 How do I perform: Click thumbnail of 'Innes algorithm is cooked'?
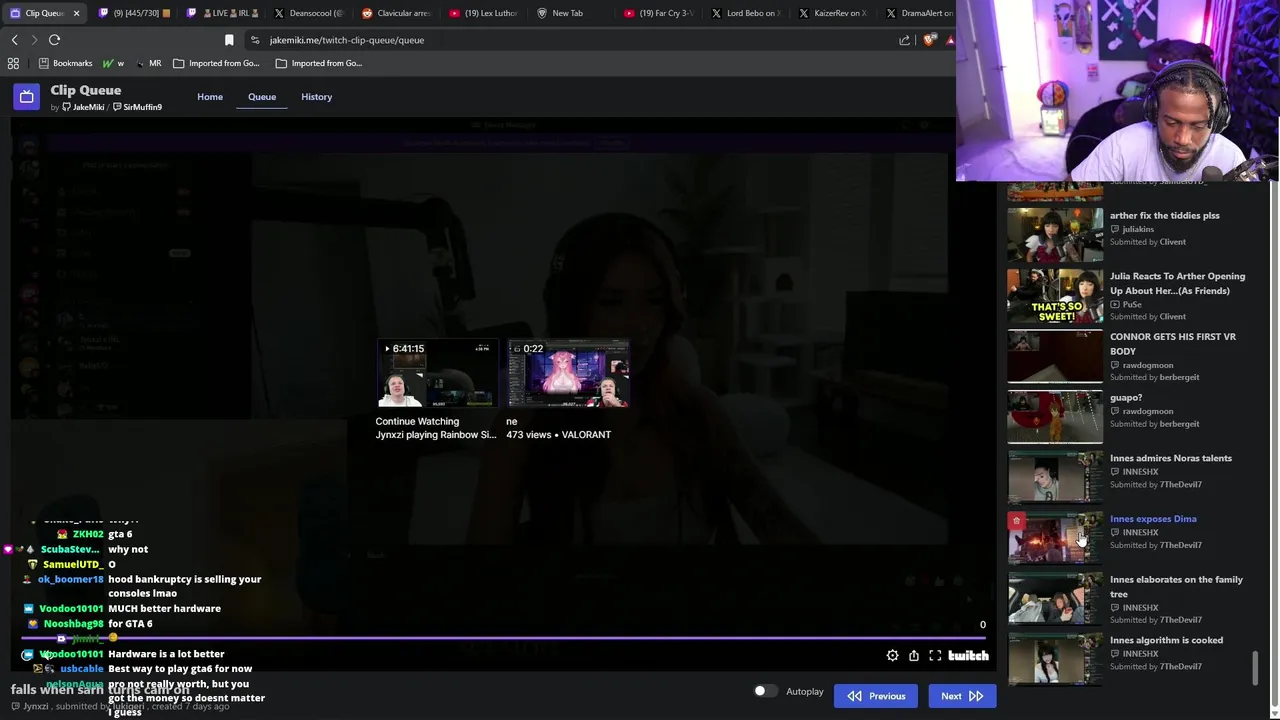click(x=1055, y=660)
